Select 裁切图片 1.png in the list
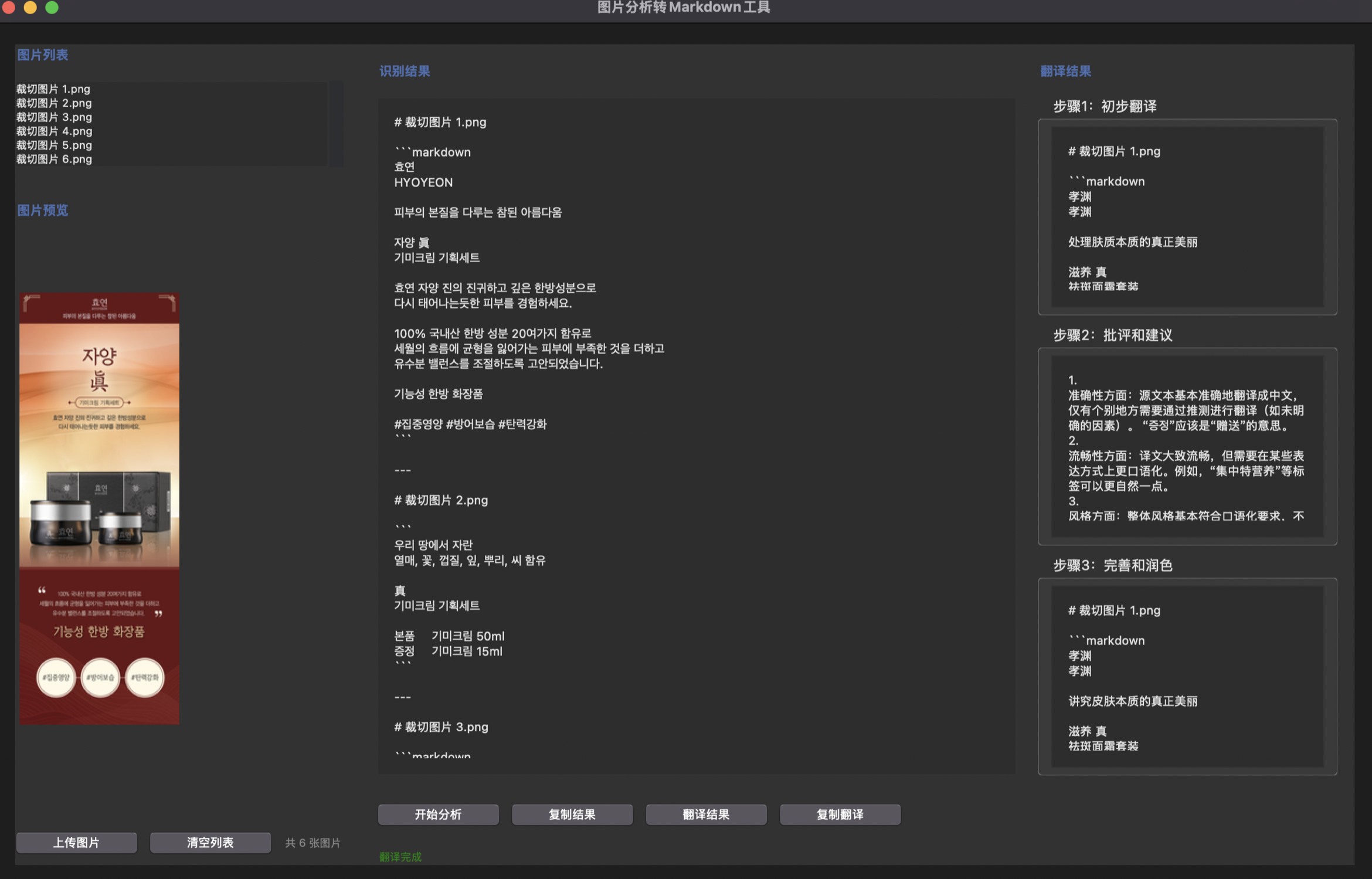 53,89
